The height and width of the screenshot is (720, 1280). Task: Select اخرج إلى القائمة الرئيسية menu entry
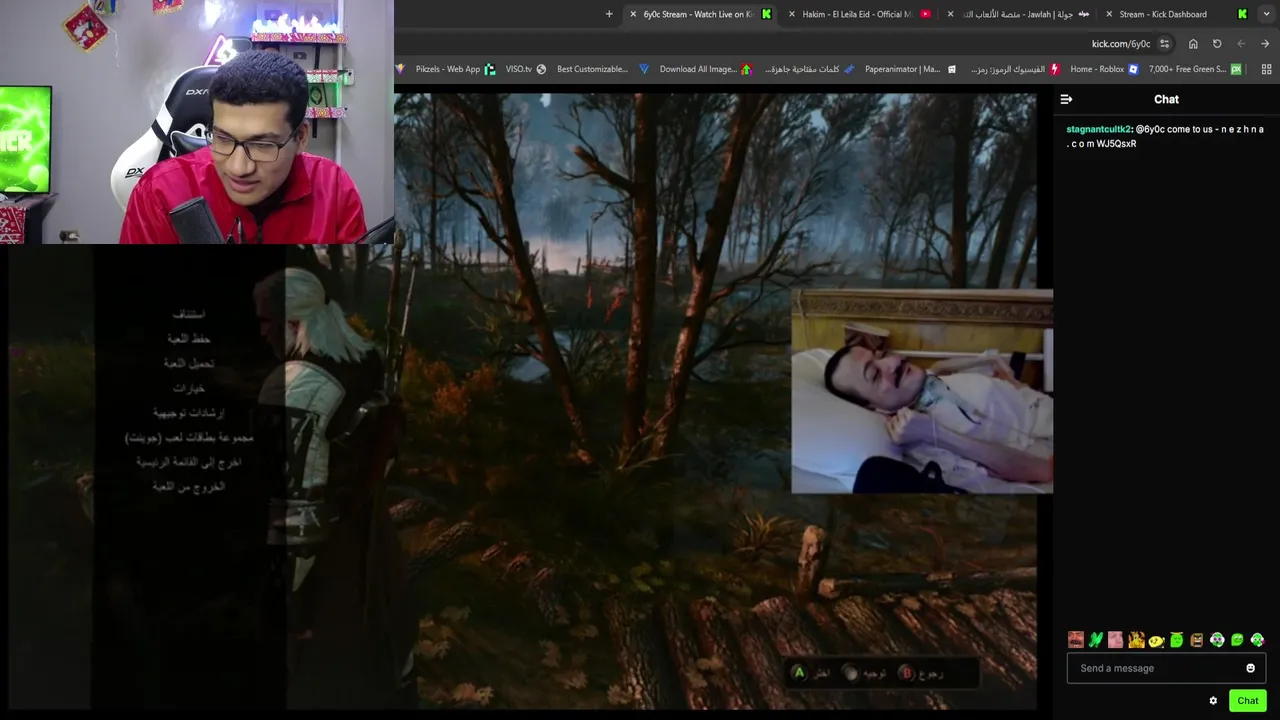pyautogui.click(x=189, y=462)
